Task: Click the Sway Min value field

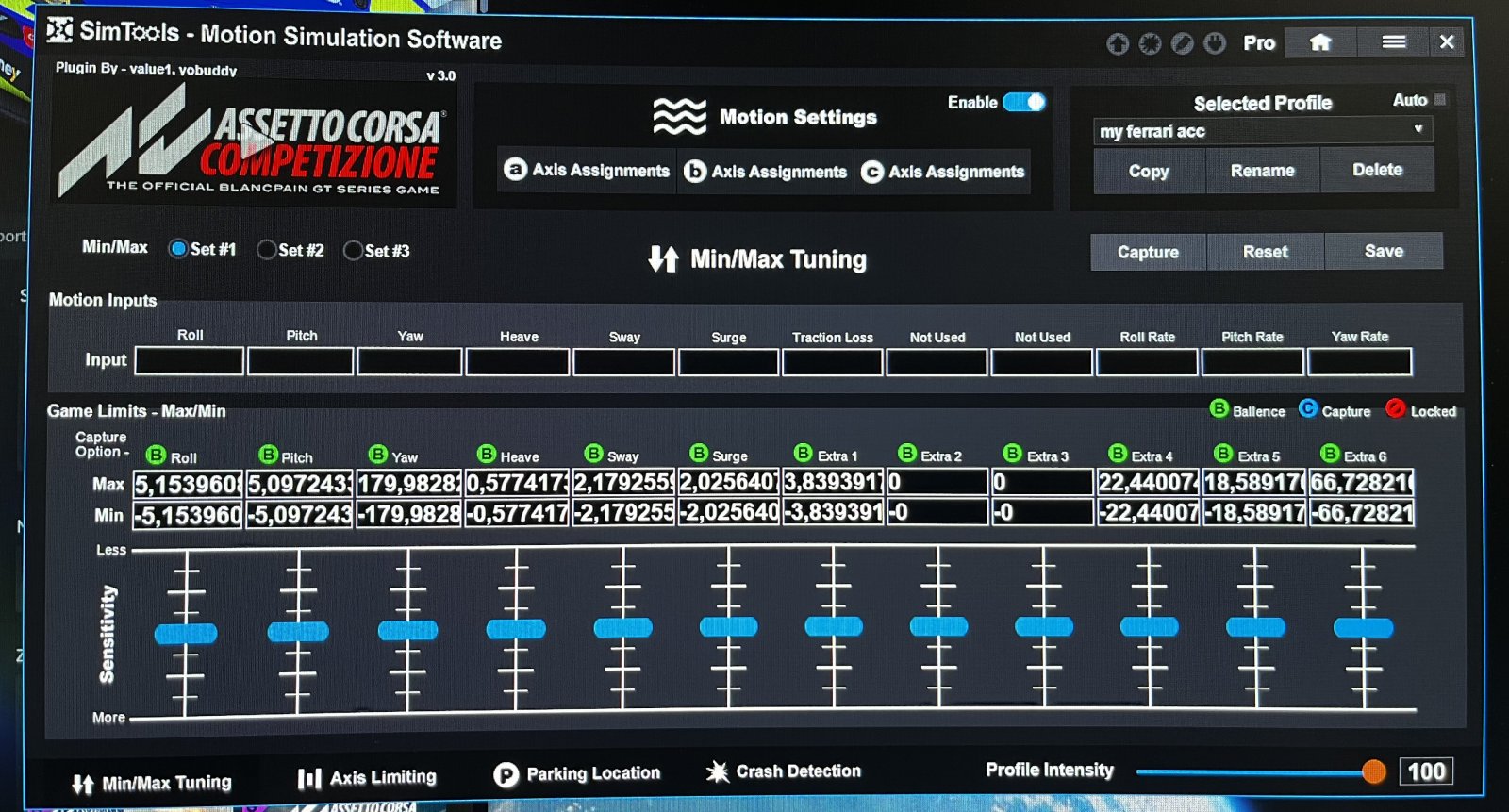Action: [622, 513]
